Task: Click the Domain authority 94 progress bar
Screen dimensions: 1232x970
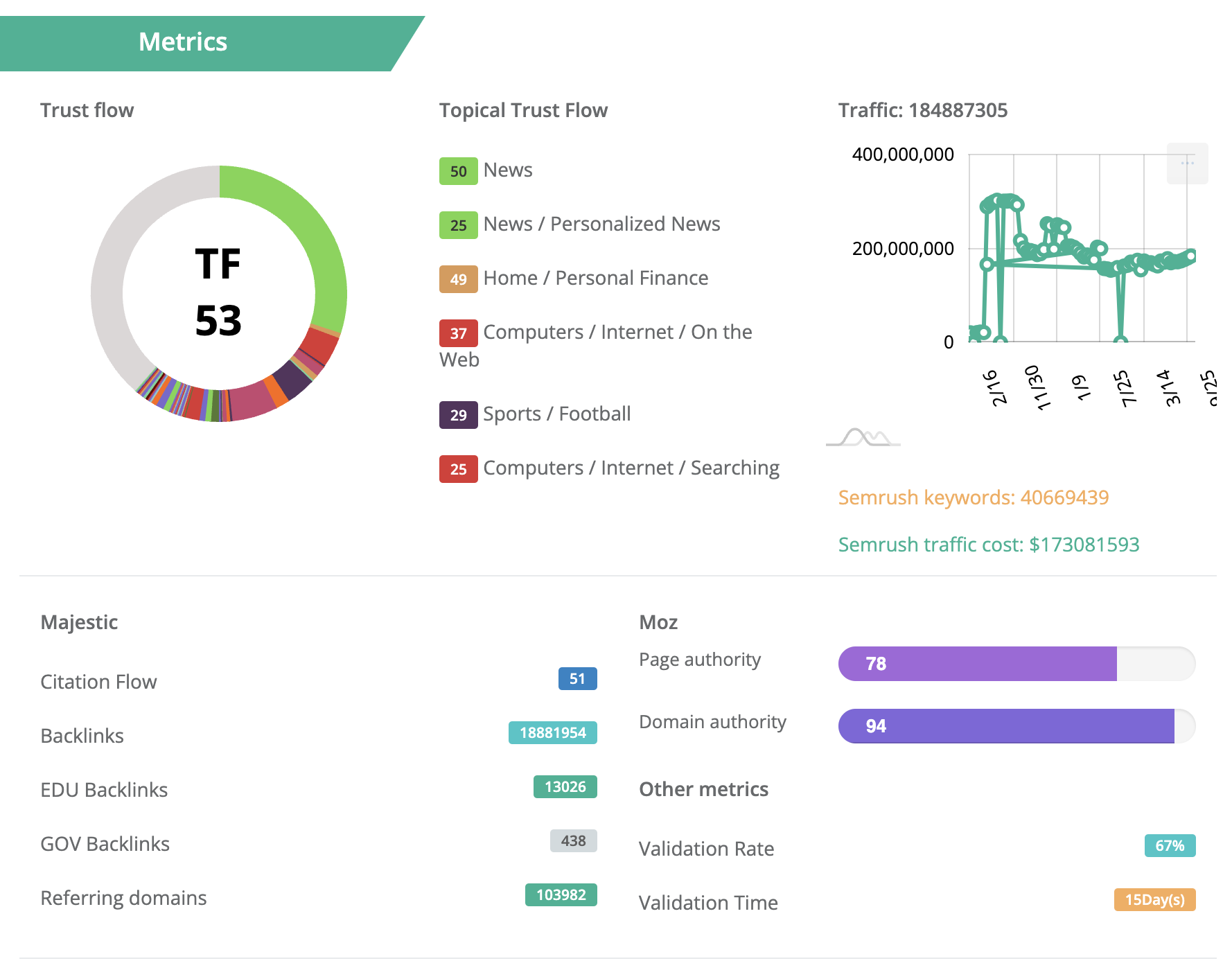Action: (1016, 726)
